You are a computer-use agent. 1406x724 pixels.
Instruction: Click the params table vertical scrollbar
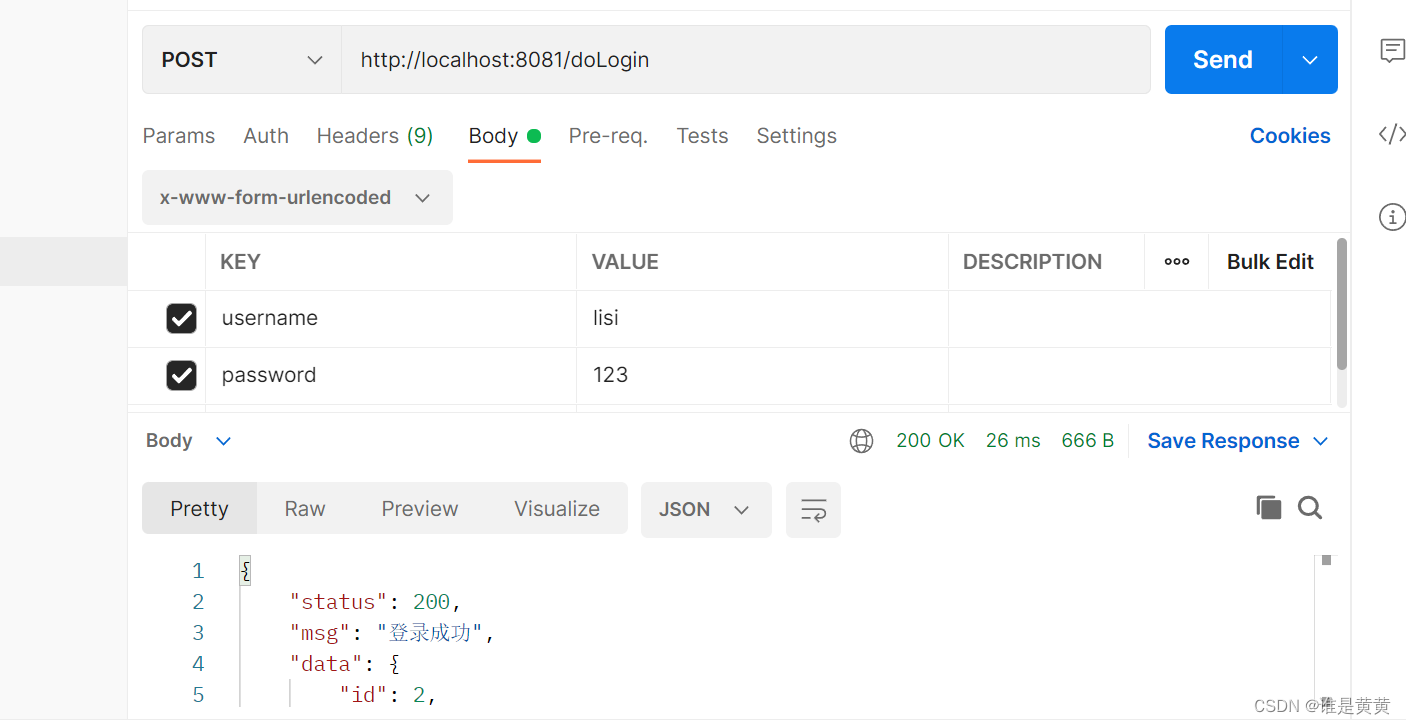click(x=1342, y=304)
